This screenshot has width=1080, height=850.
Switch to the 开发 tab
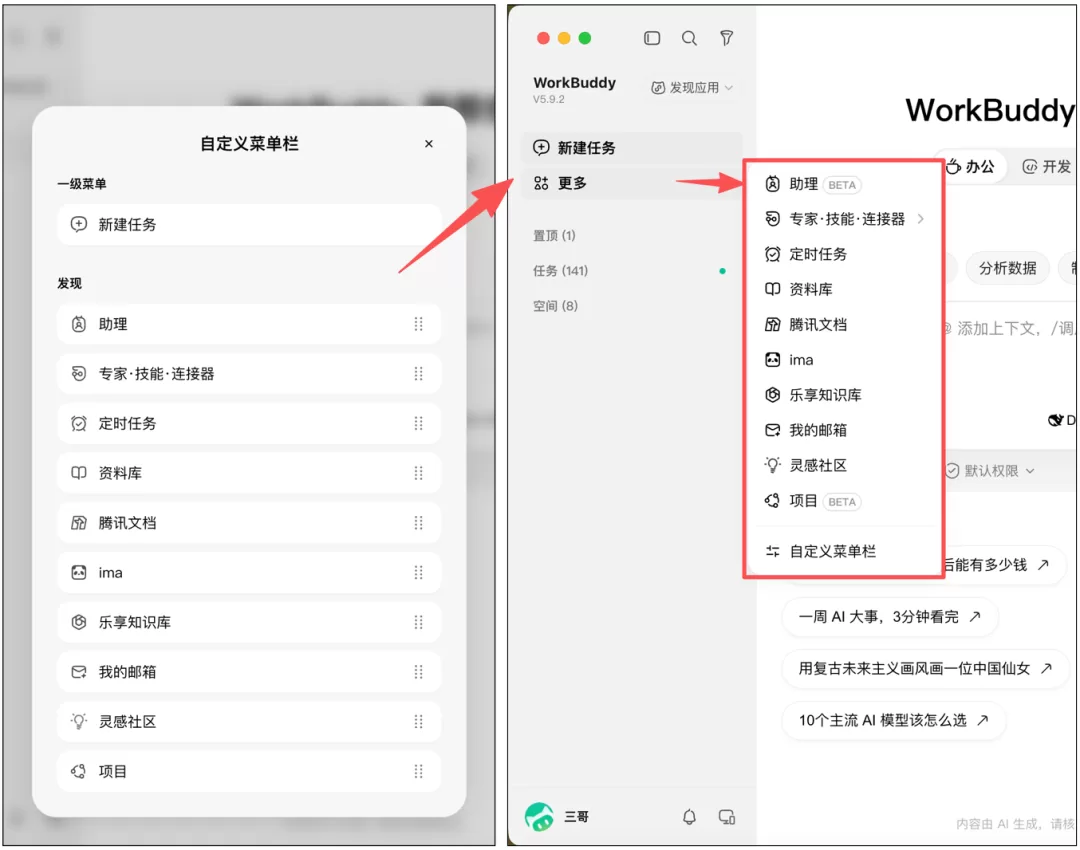pos(1046,166)
